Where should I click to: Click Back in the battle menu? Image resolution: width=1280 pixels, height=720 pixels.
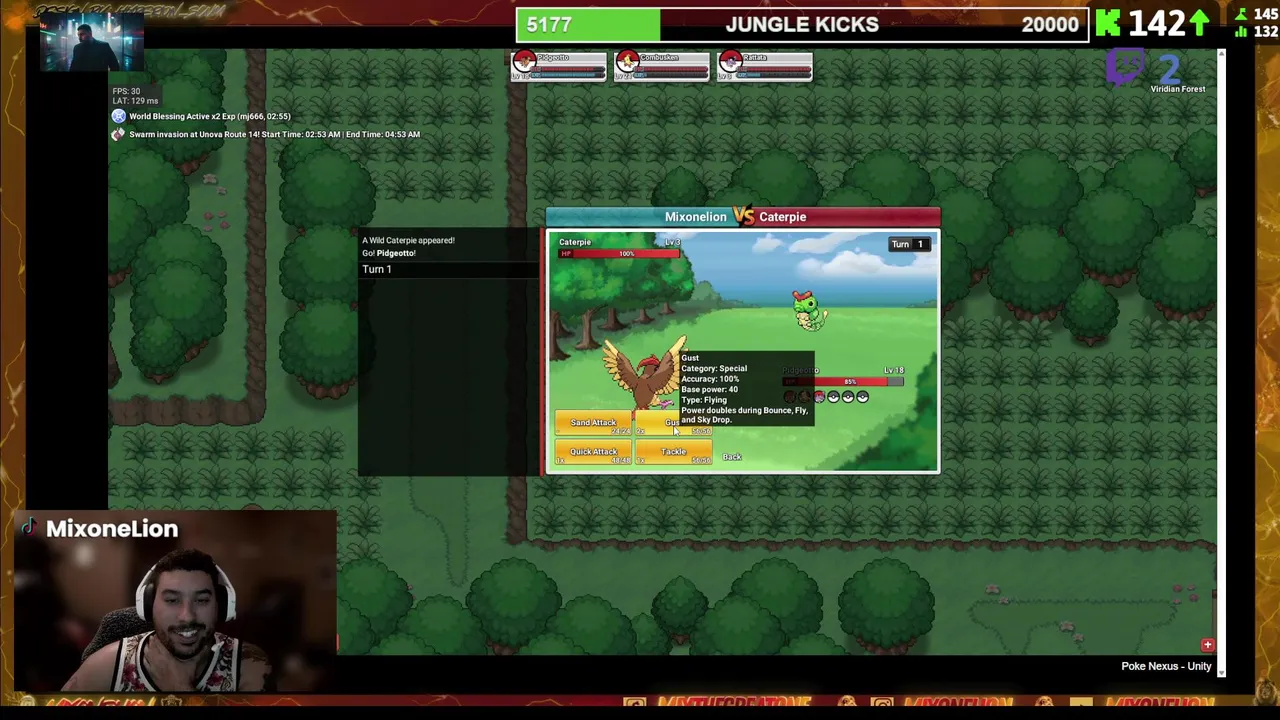[732, 457]
